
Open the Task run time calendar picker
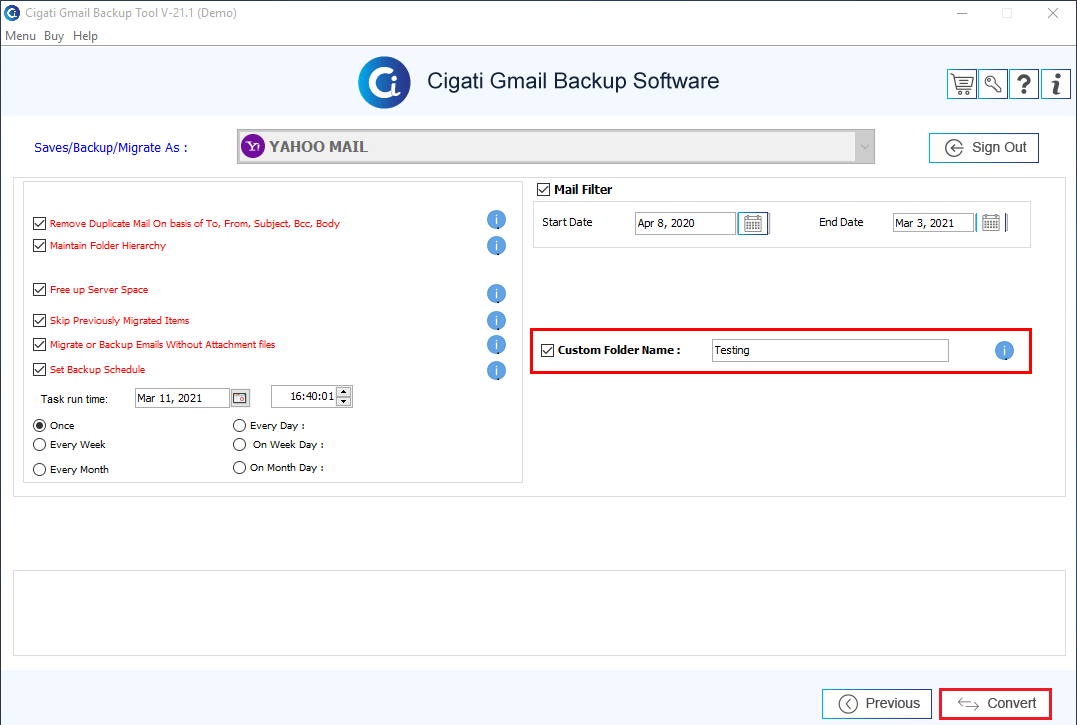(240, 398)
